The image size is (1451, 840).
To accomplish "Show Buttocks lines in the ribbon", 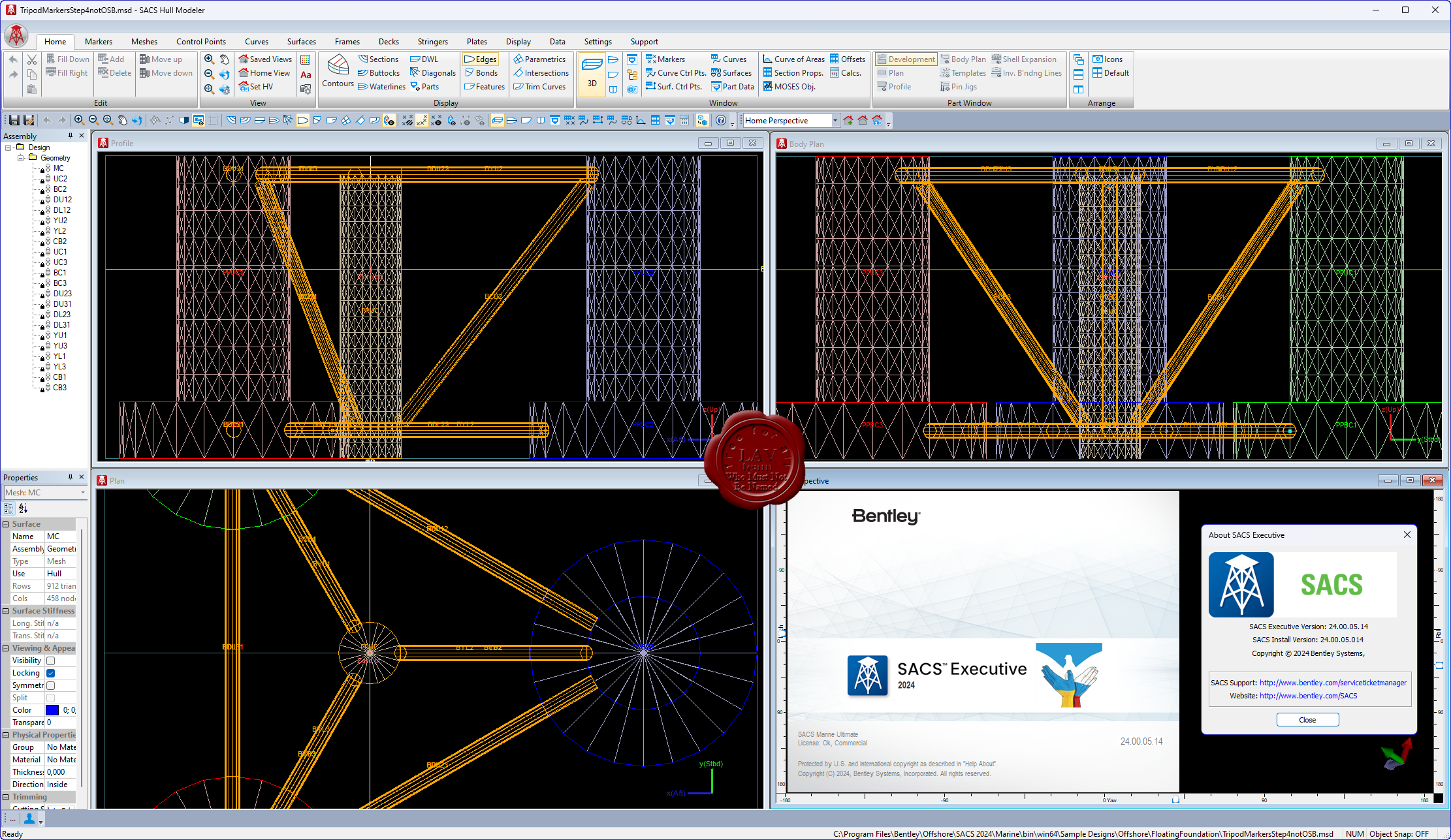I will pos(379,72).
